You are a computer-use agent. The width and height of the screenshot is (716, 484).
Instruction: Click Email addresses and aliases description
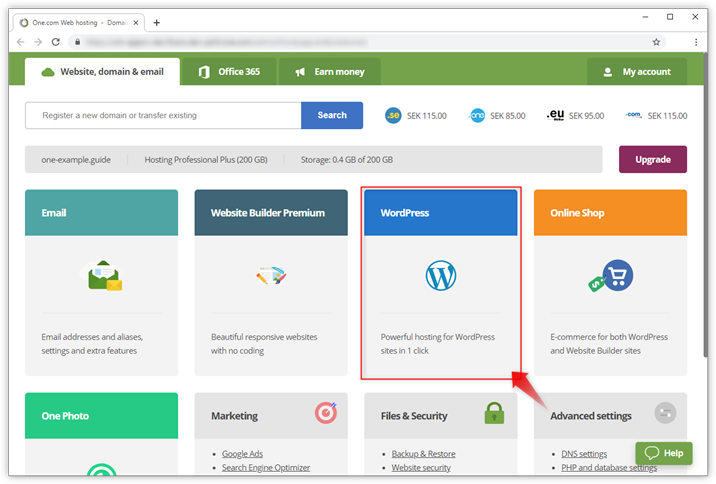pos(92,344)
